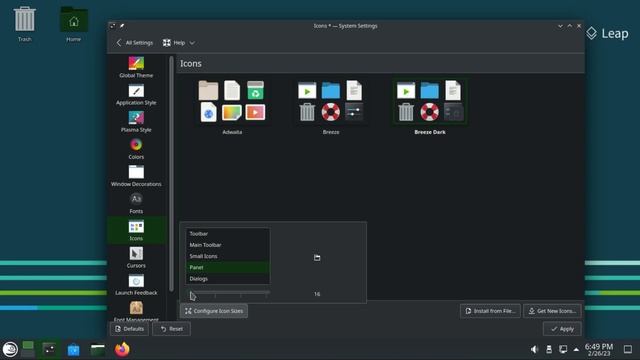Open Font Management in sidebar
This screenshot has height=360, width=640.
tap(136, 311)
